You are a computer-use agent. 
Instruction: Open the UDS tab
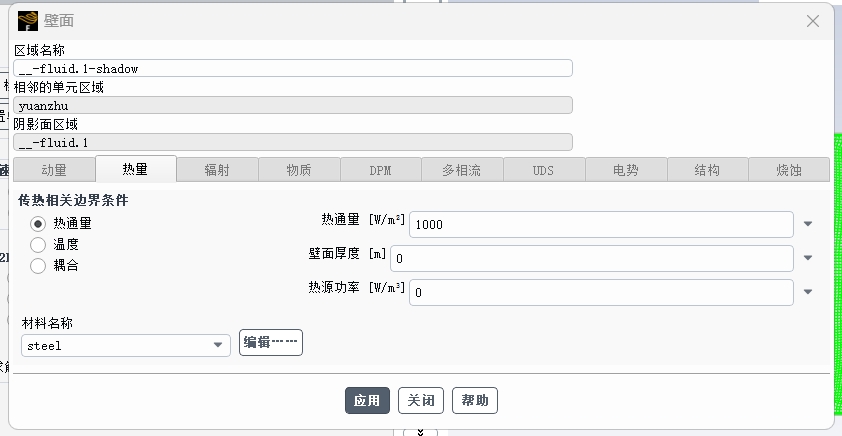543,170
